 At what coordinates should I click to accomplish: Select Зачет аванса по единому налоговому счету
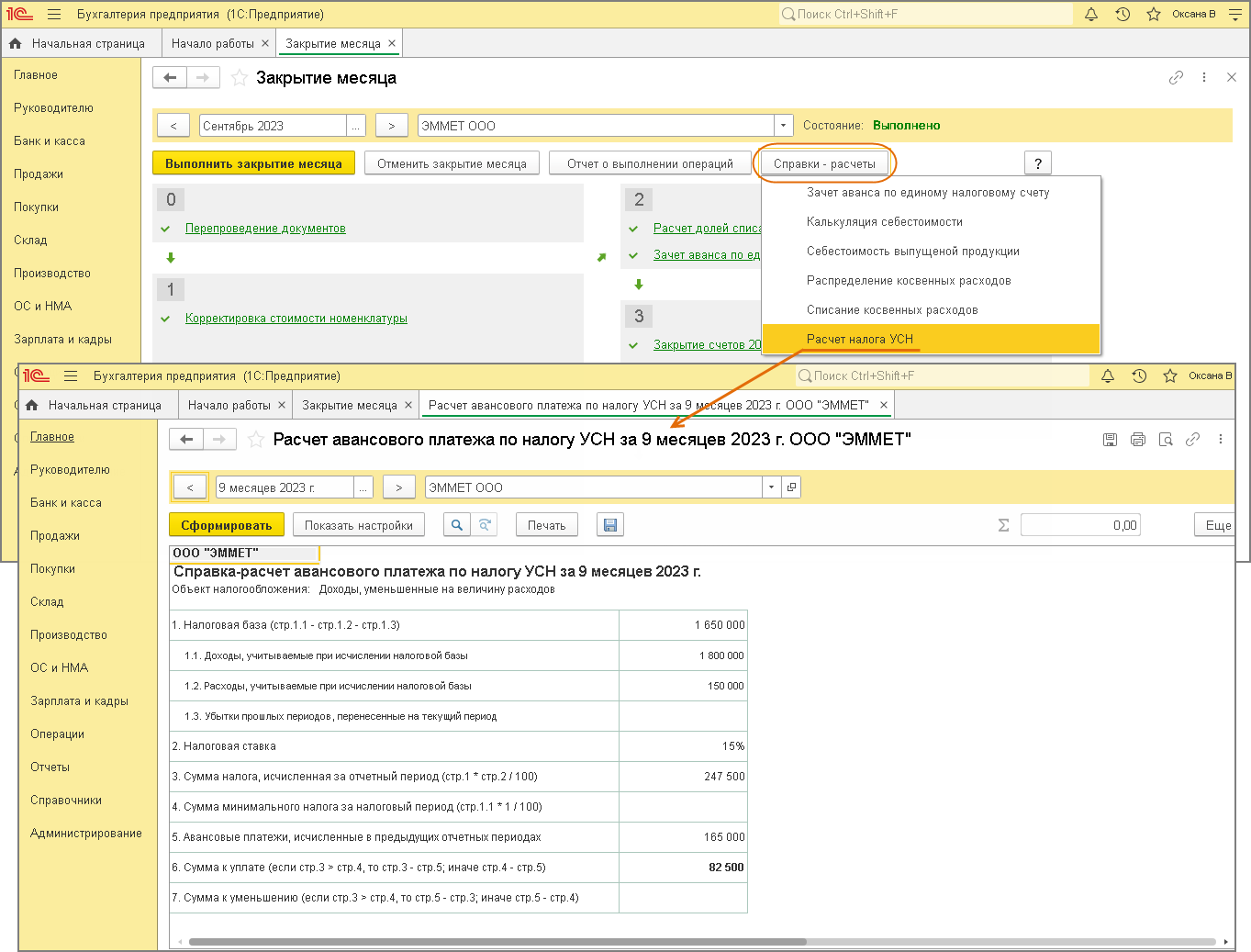click(931, 192)
